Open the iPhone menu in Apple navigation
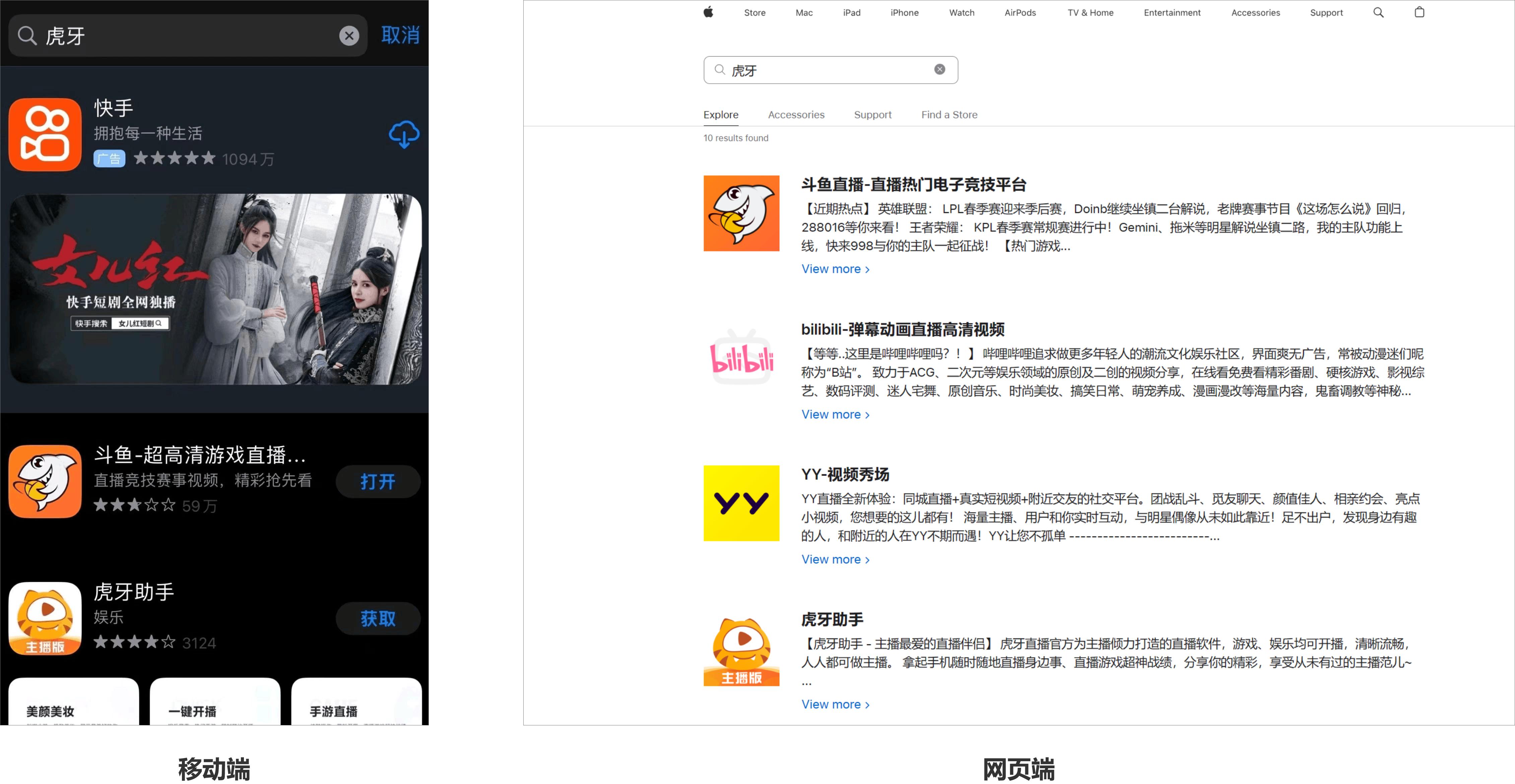This screenshot has height=784, width=1515. coord(905,12)
